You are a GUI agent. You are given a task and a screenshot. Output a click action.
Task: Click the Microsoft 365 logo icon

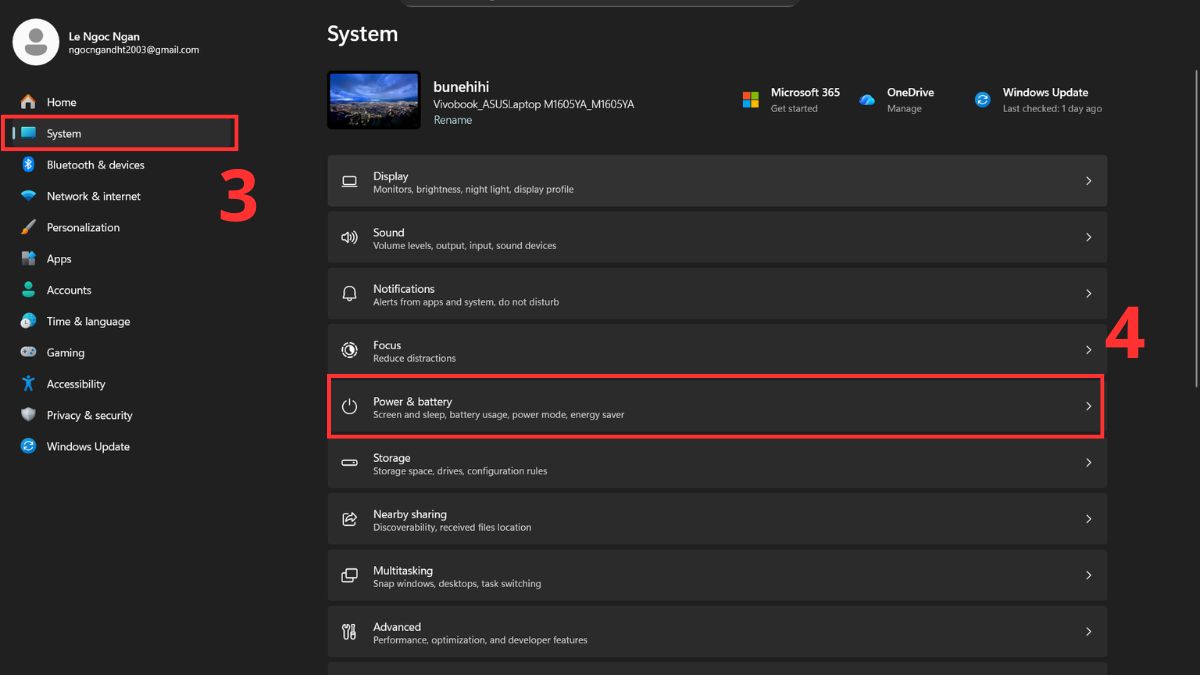pos(751,99)
